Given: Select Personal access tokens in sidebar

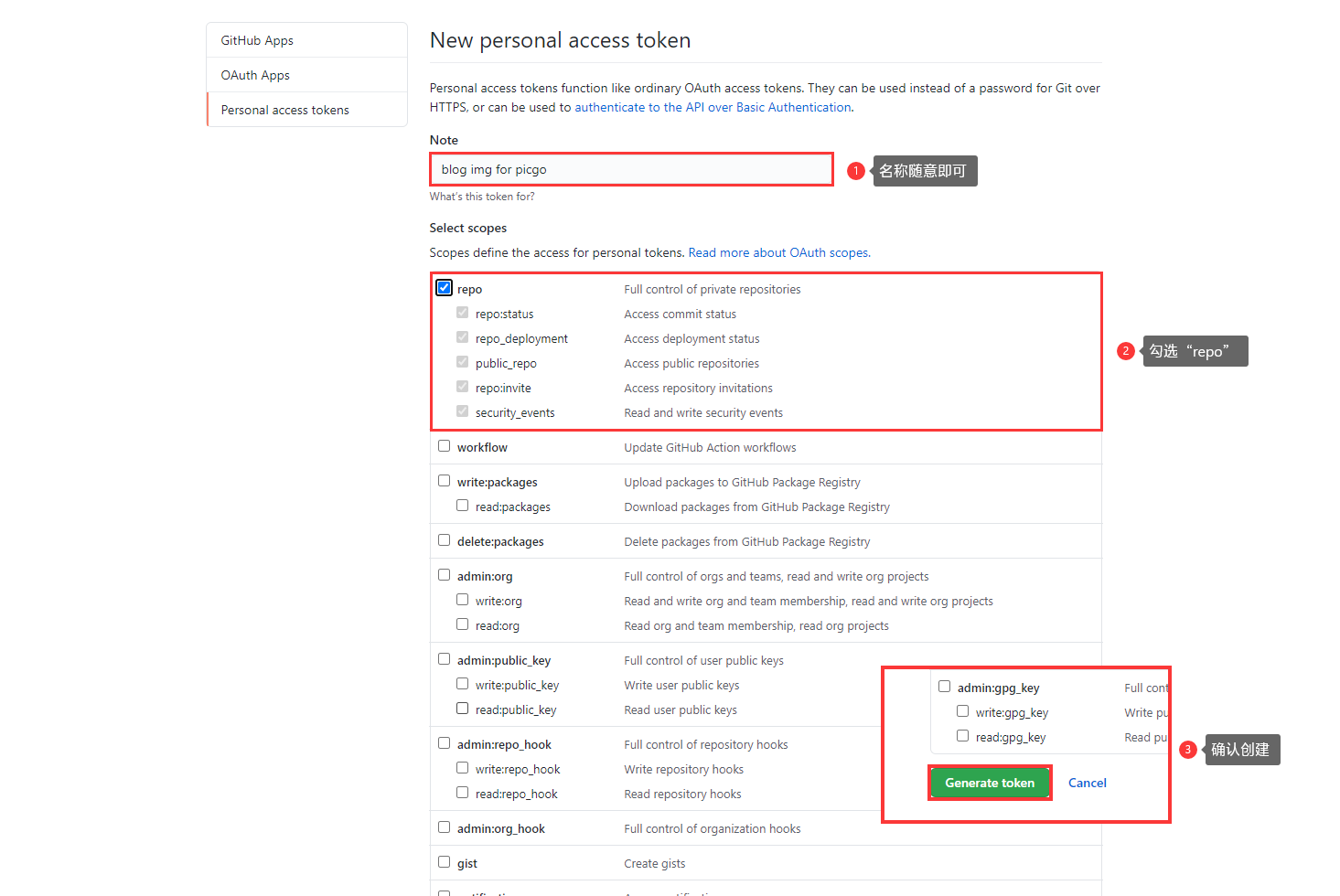Looking at the screenshot, I should point(307,110).
